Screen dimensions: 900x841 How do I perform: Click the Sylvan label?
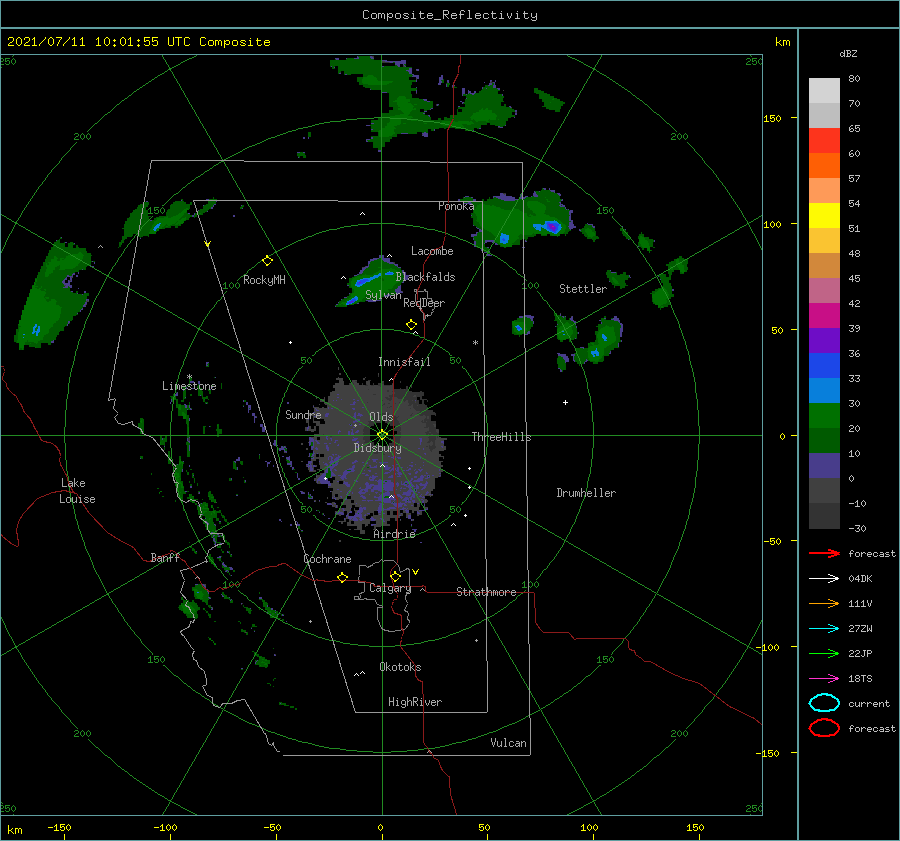(383, 295)
